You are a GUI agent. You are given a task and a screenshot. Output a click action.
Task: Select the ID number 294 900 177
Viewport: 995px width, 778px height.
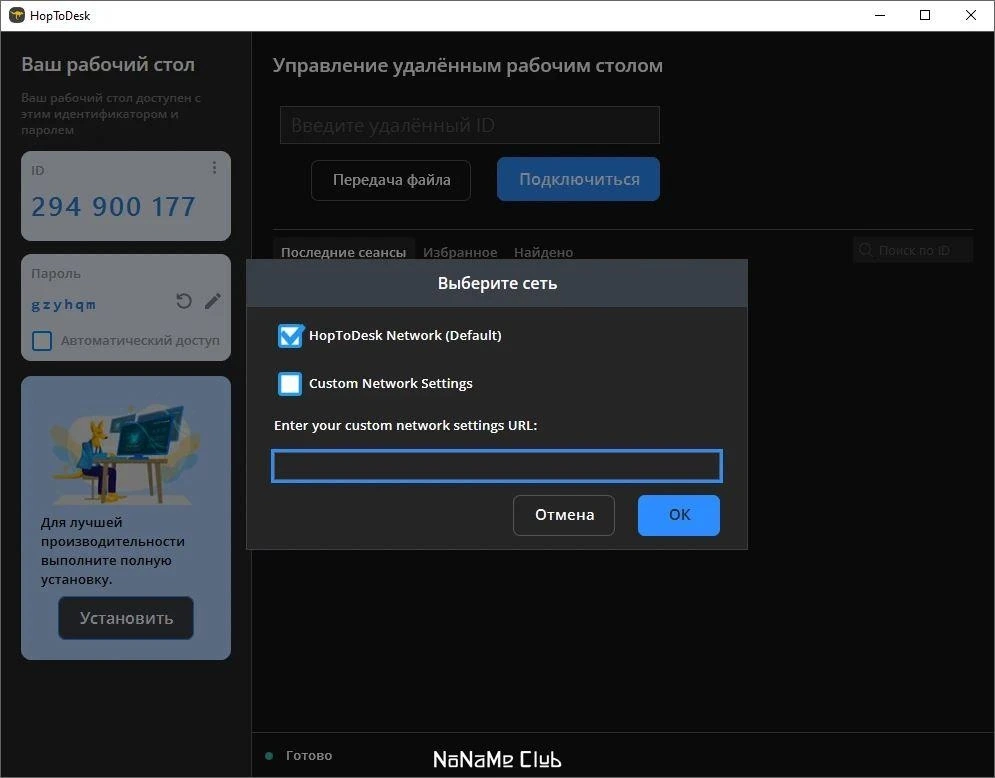(x=114, y=206)
